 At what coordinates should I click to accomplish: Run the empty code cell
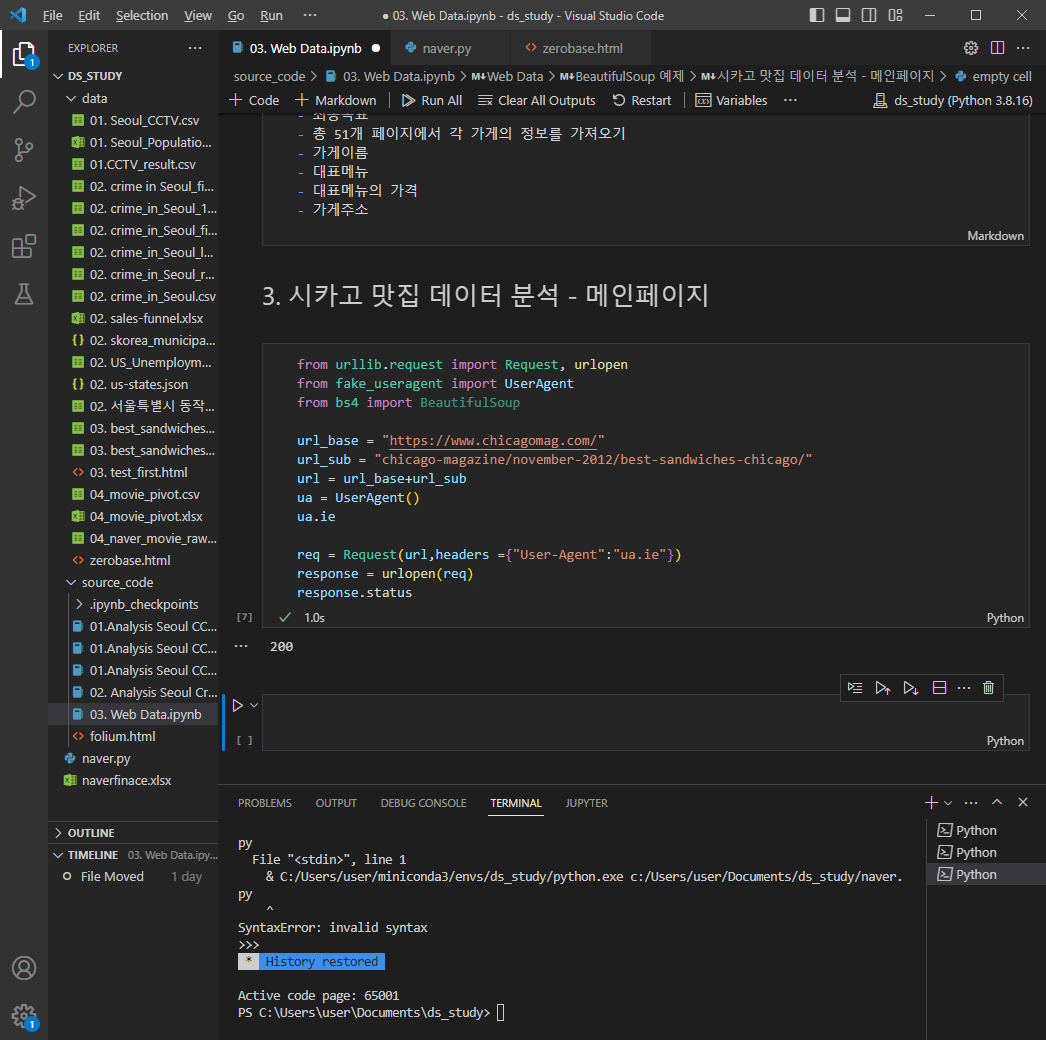pos(237,705)
